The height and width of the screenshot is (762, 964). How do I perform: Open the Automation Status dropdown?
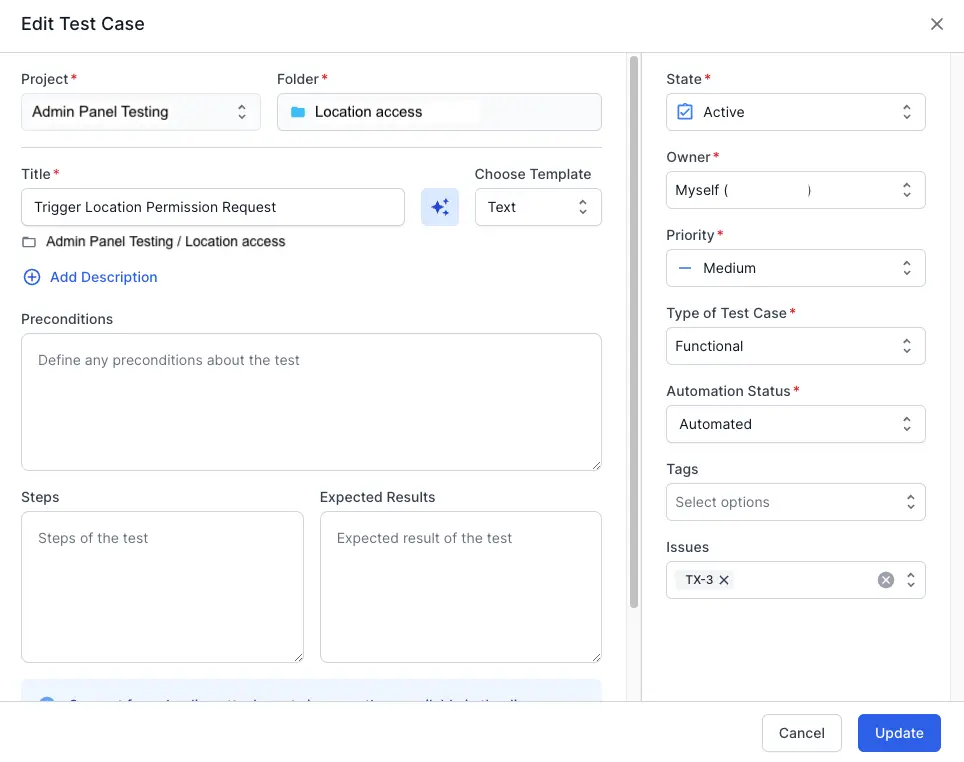click(x=795, y=424)
